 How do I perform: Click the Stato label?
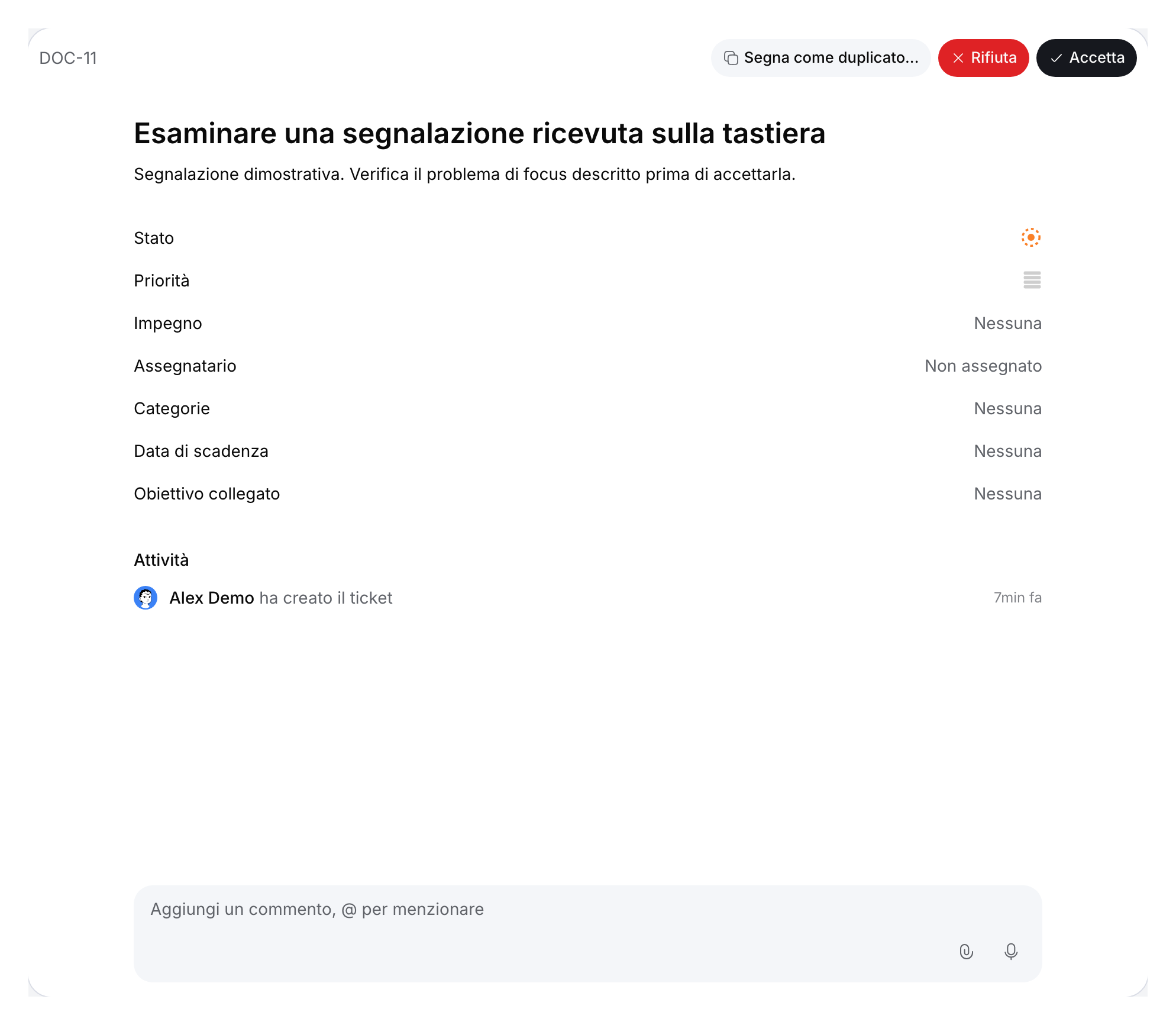154,238
